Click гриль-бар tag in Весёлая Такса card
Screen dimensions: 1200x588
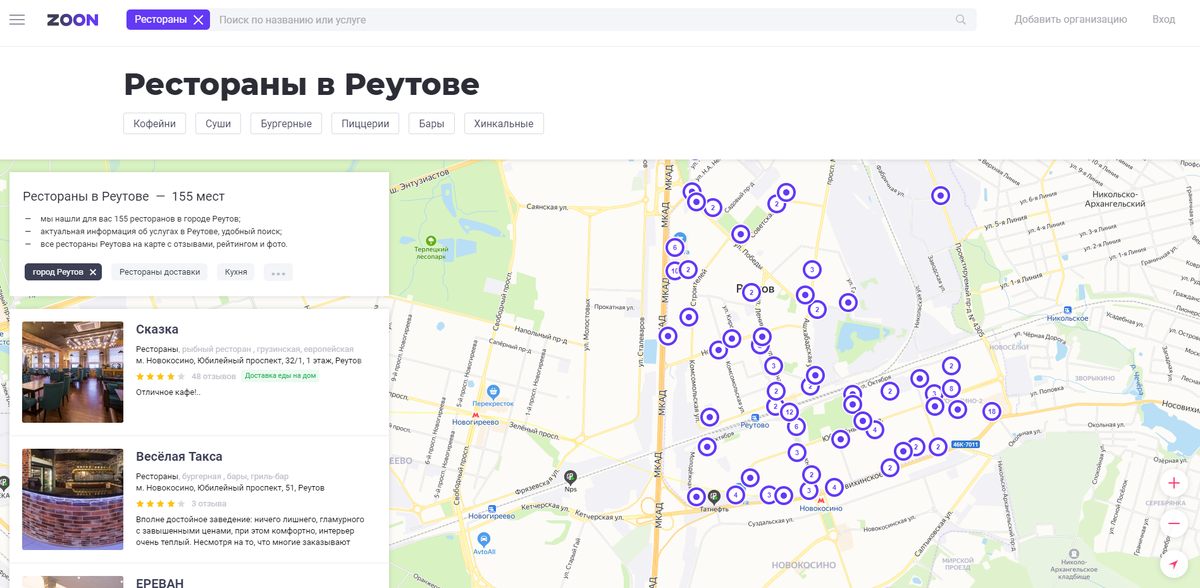click(x=270, y=476)
